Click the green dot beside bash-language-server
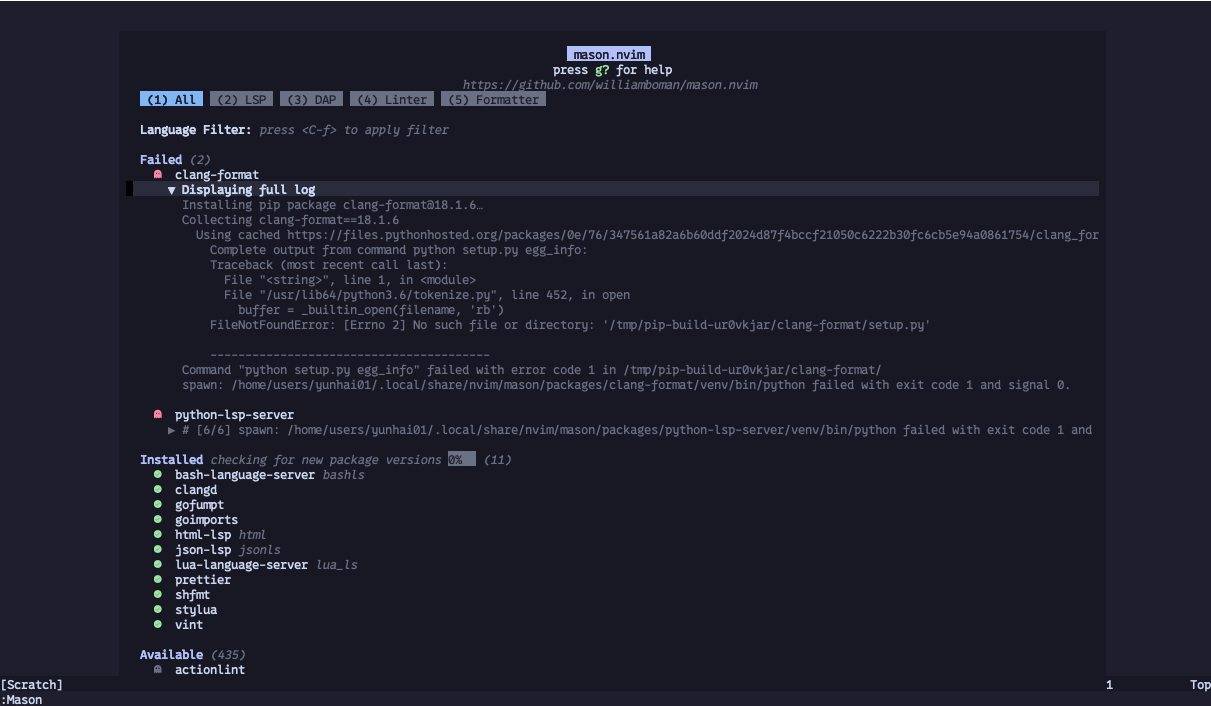Screen dimensions: 1211x706 tap(158, 475)
